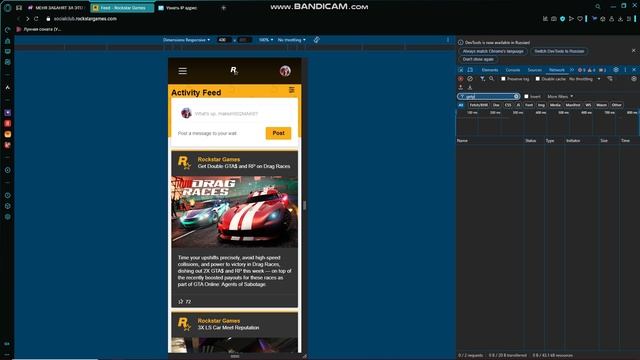Expand more DevTools tabs chevron
Viewport: 640px width, 360px height.
point(572,70)
